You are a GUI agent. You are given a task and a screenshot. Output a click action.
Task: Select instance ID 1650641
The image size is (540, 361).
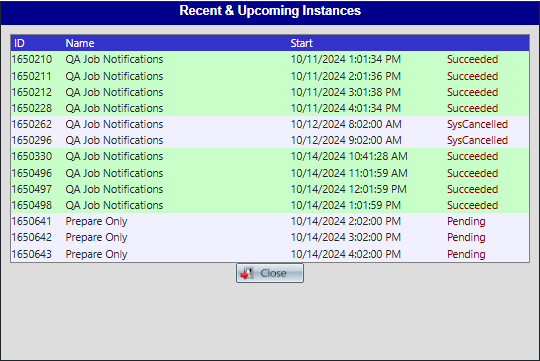(x=32, y=221)
